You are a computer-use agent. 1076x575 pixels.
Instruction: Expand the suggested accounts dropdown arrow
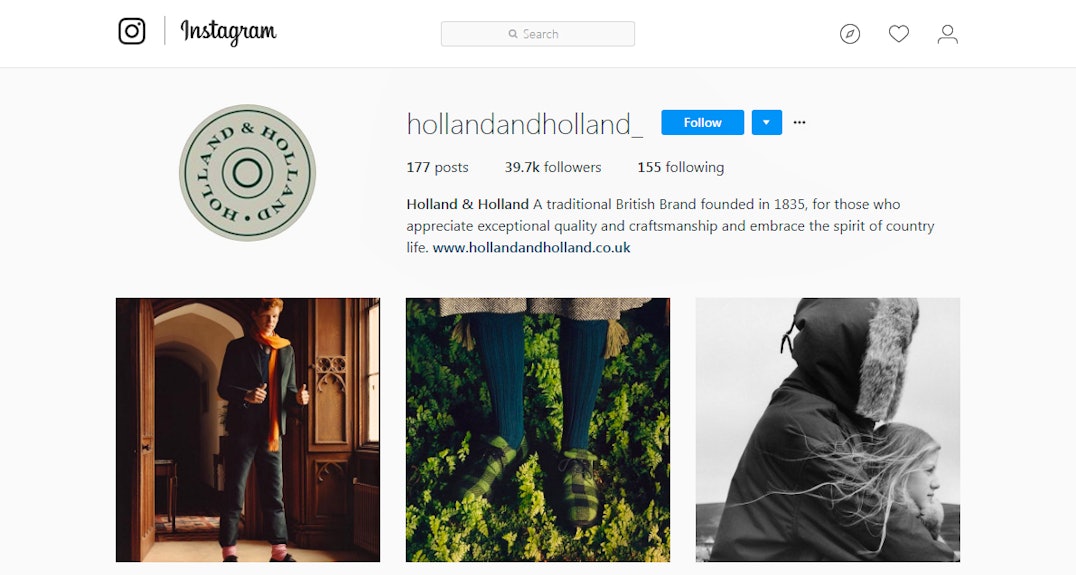767,122
